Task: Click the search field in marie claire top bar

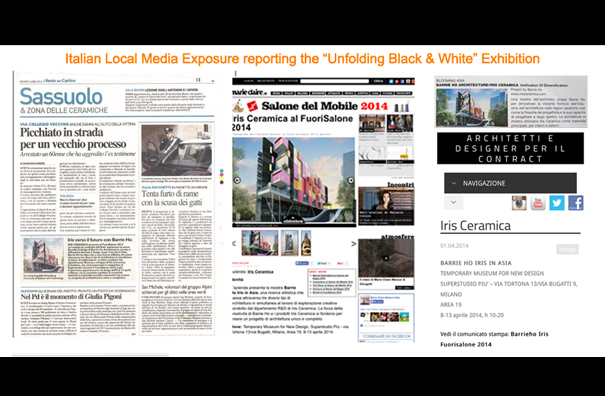Action: point(335,81)
